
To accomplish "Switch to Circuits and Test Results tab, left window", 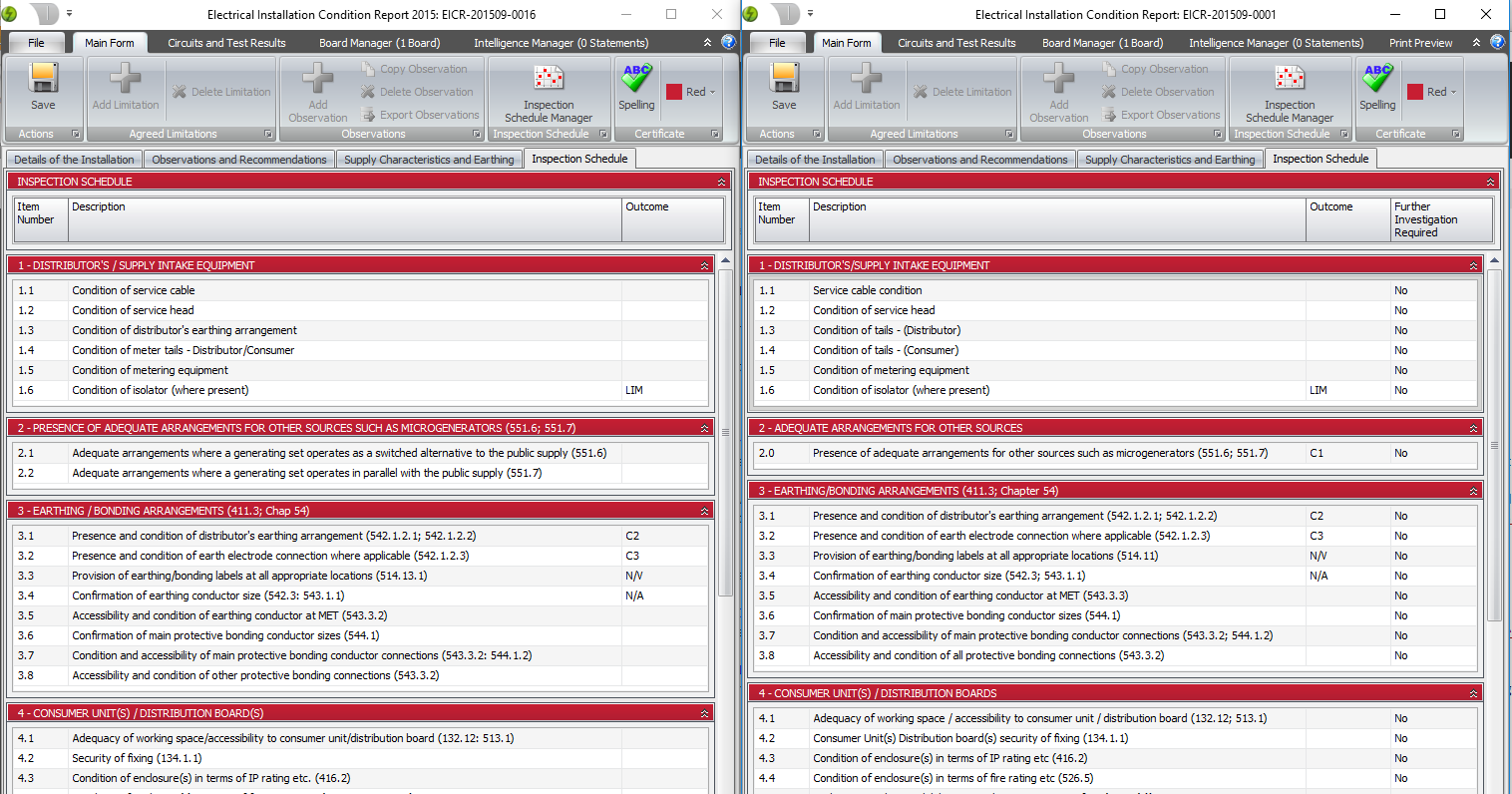I will pos(226,43).
